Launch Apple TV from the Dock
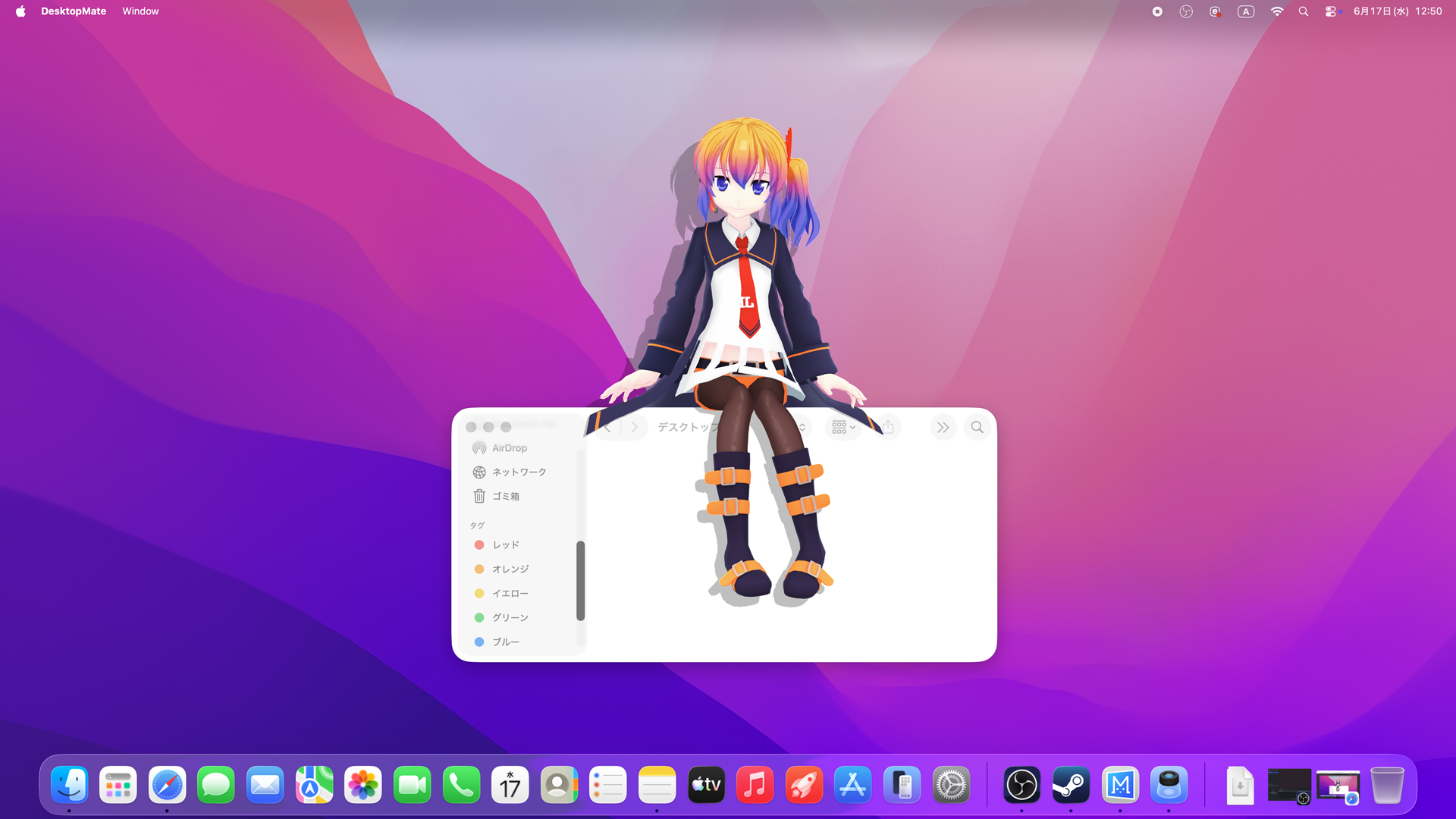 pos(706,785)
